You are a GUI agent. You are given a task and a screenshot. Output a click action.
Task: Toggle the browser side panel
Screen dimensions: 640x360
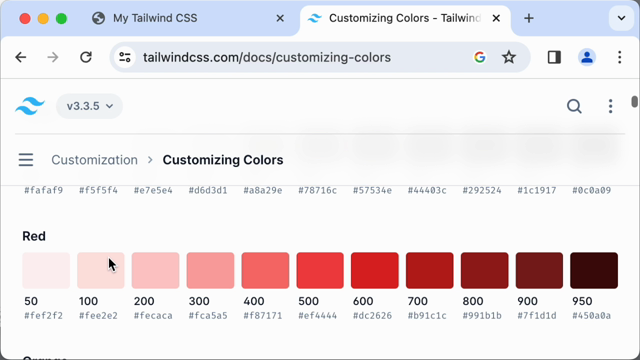coord(554,57)
